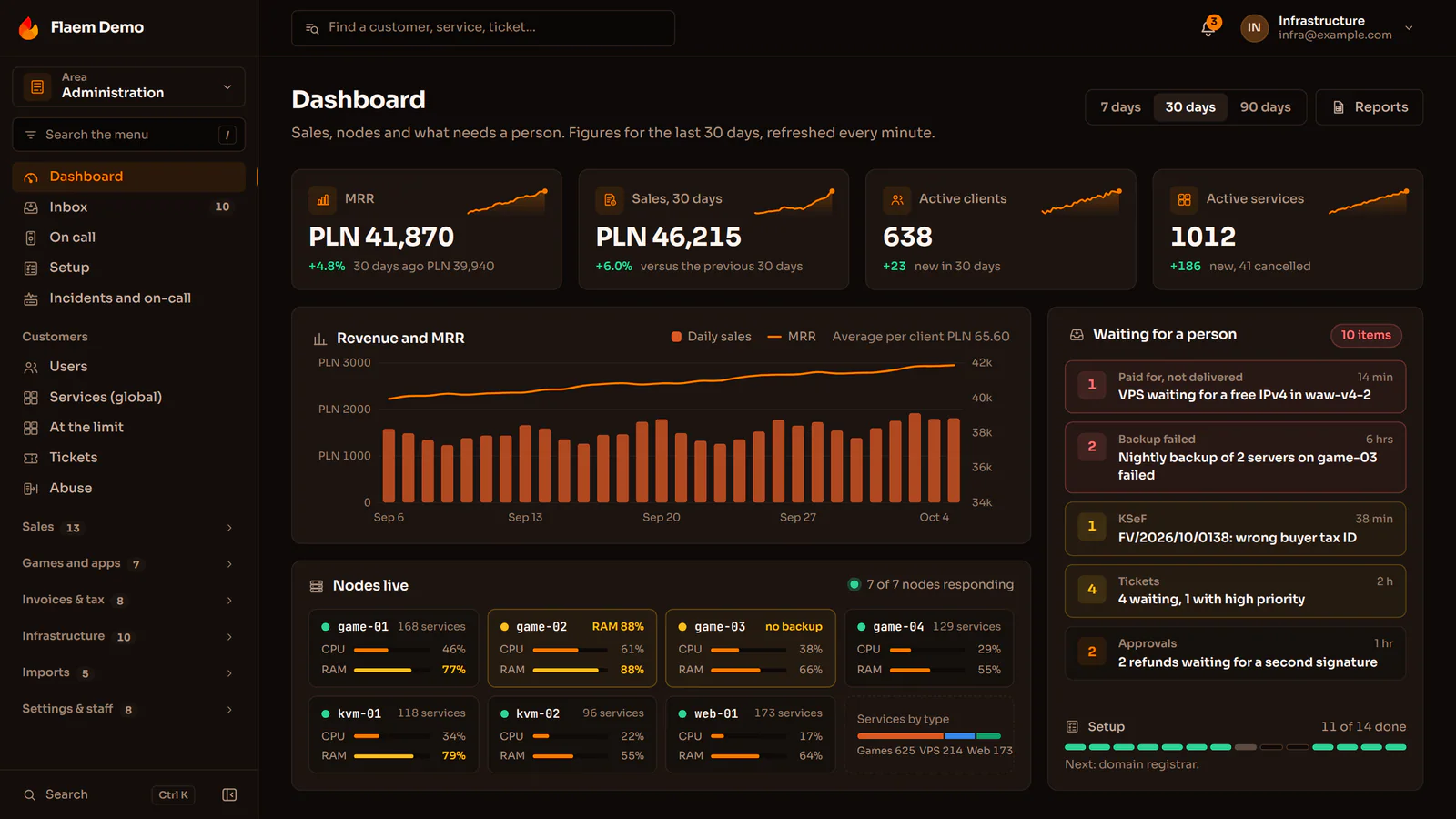Click the Setup checklist icon in right panel

tap(1072, 727)
